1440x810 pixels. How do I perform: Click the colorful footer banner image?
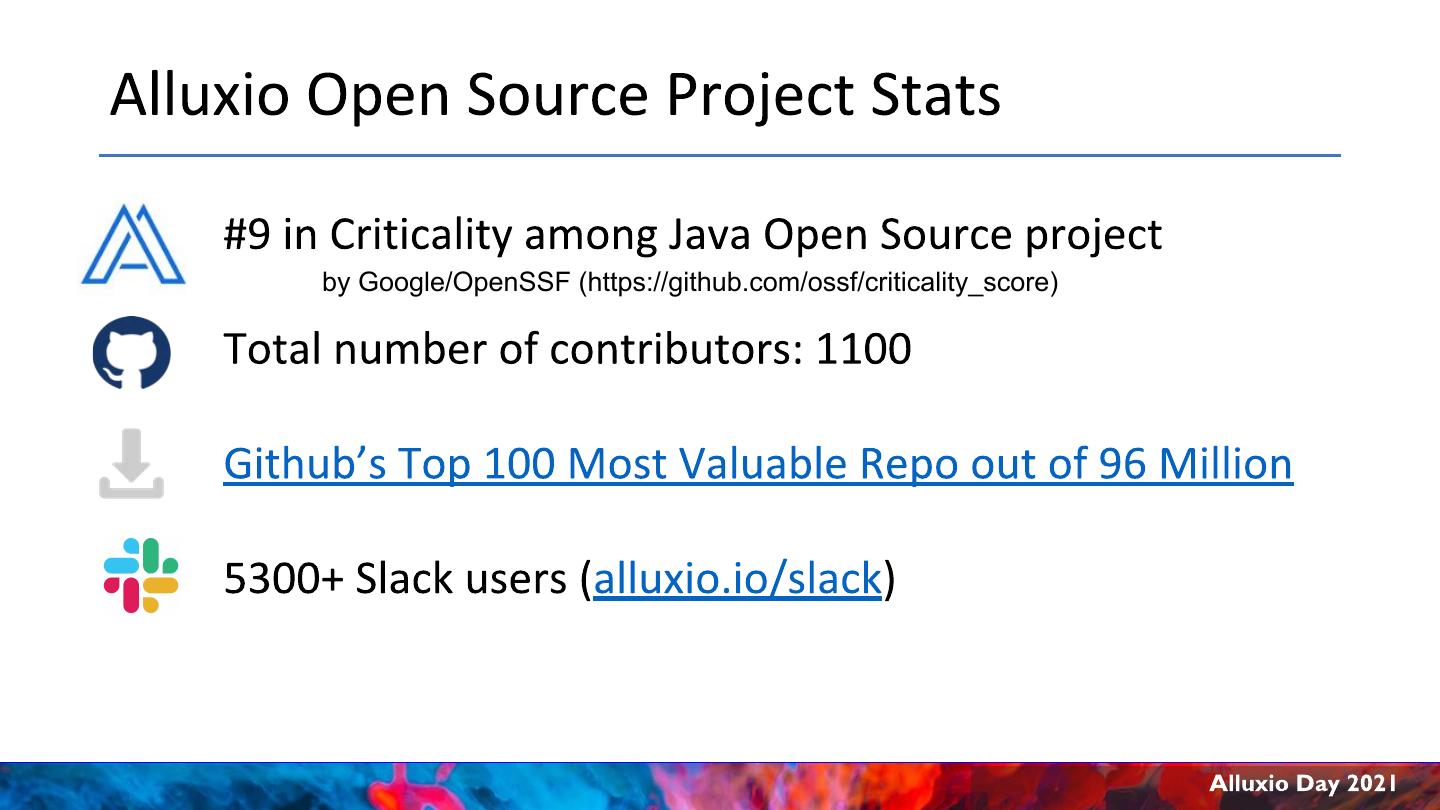click(600, 786)
